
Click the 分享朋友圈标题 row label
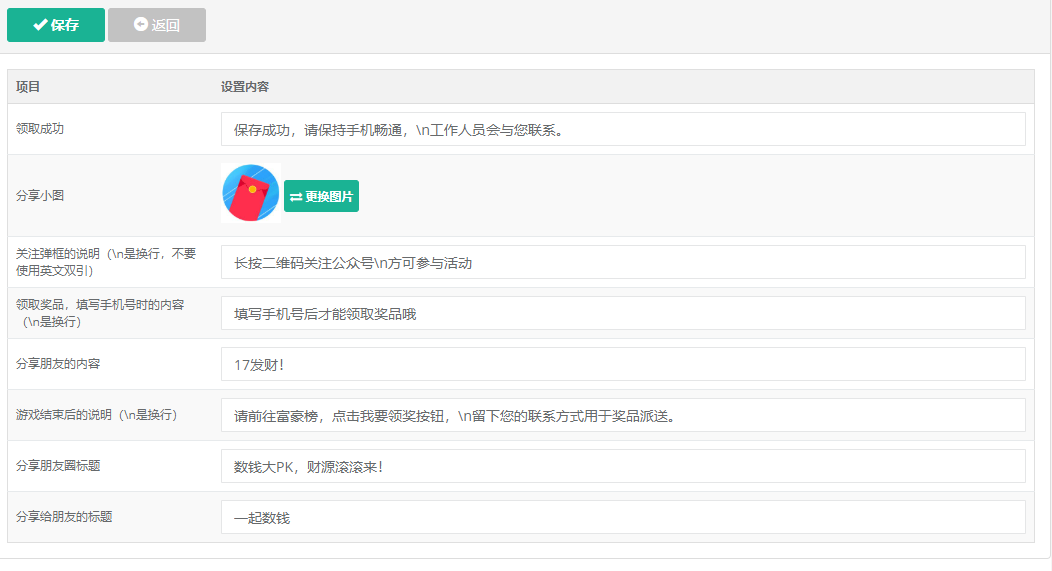click(58, 465)
